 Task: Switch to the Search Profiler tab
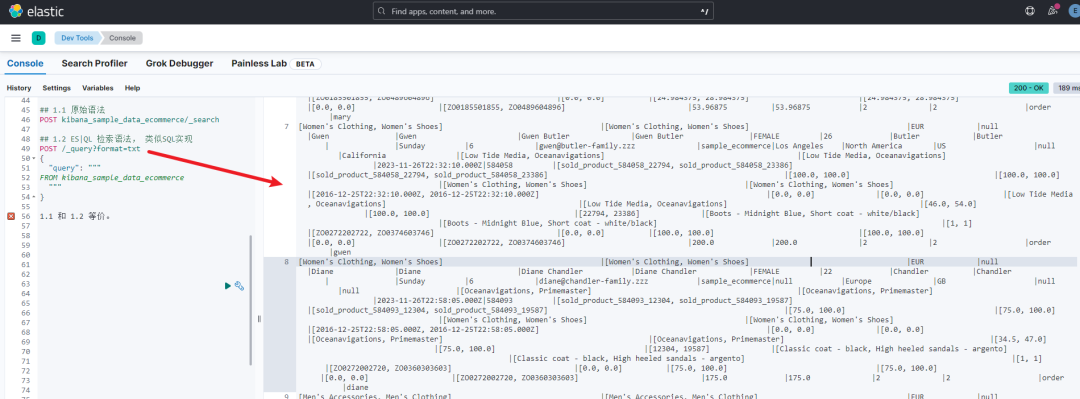click(x=94, y=63)
